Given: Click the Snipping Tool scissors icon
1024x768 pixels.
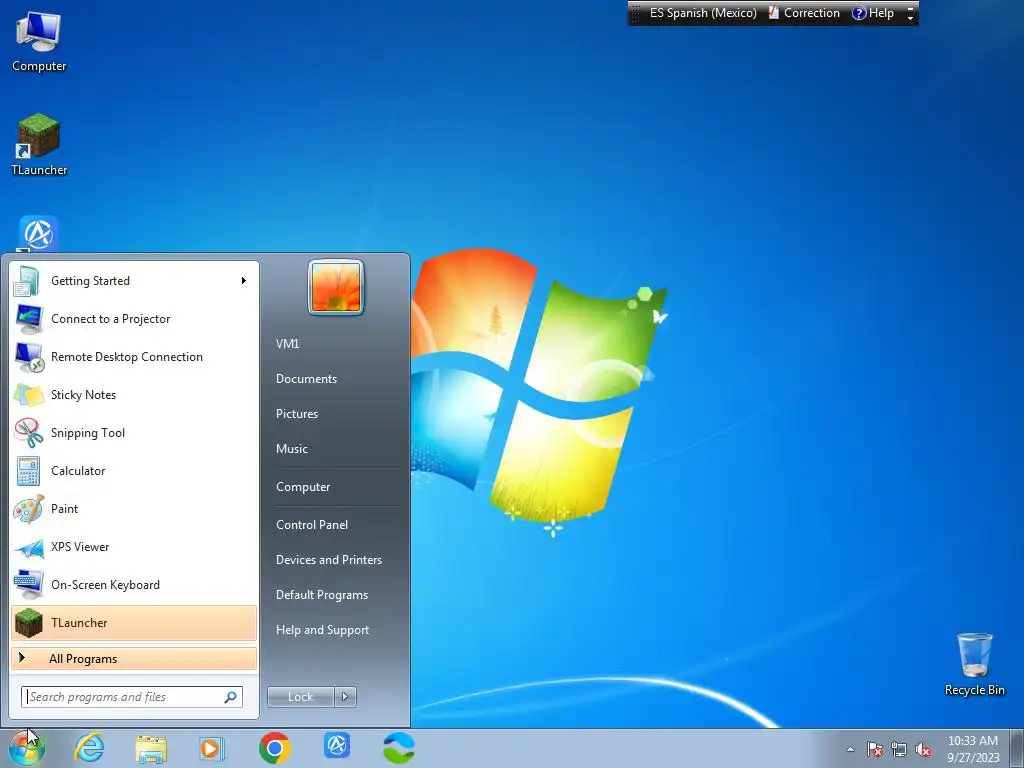Looking at the screenshot, I should coord(29,432).
